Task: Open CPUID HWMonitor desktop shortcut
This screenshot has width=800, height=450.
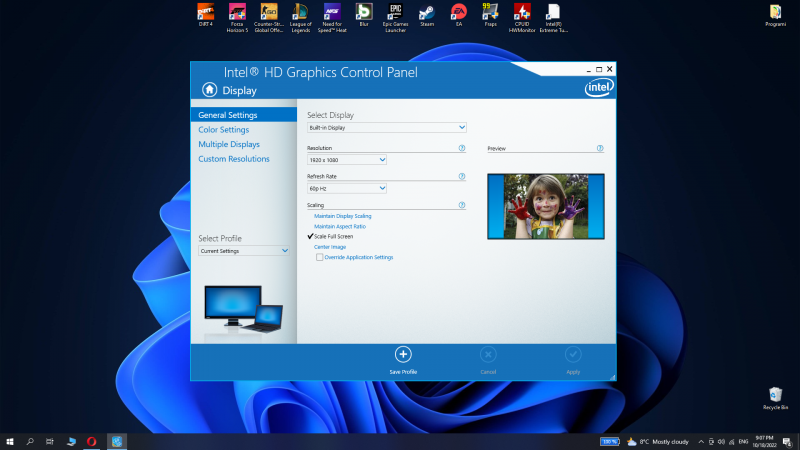Action: 522,18
